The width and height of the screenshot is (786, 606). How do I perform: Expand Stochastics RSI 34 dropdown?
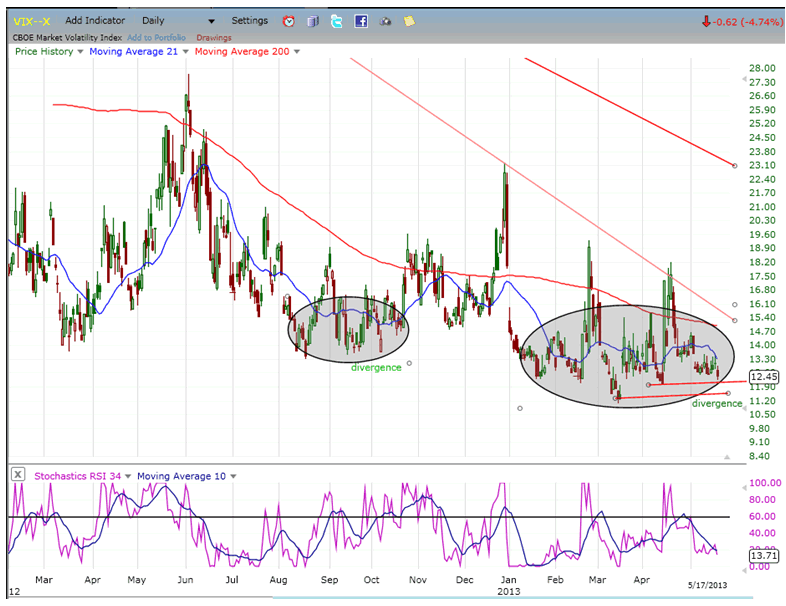click(x=130, y=476)
